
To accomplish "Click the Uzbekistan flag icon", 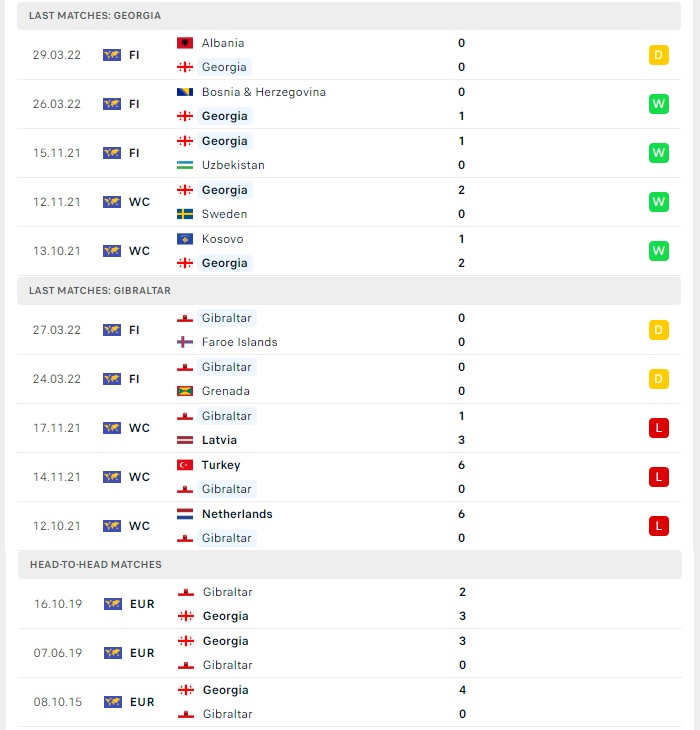I will 185,165.
